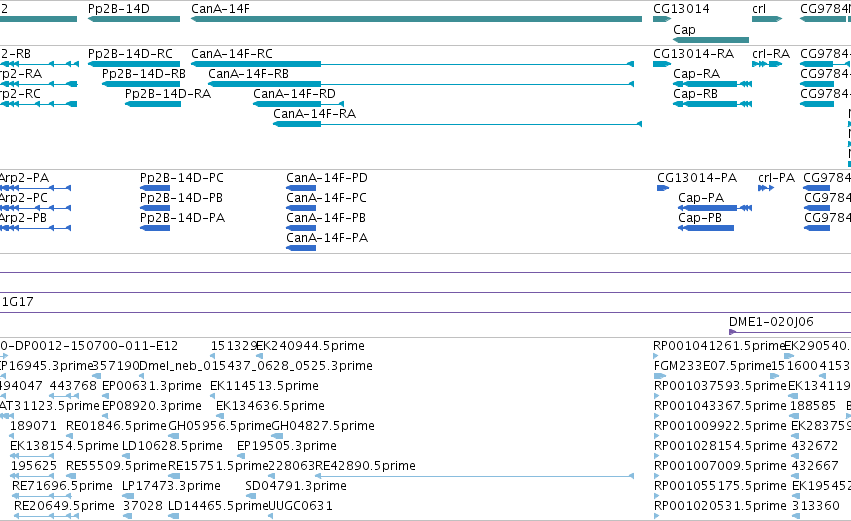
Task: Select the CanA-14F gene bar
Action: tap(416, 19)
